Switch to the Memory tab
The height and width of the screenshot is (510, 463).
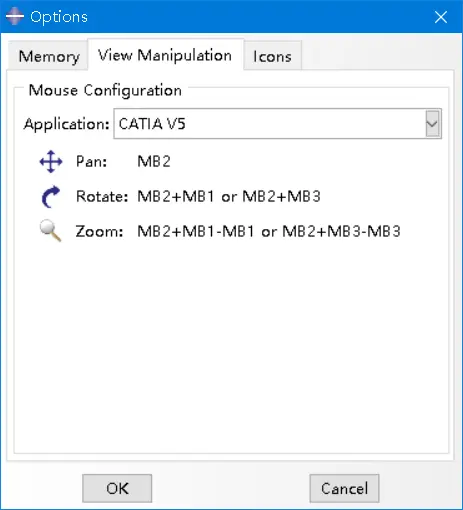(x=49, y=56)
